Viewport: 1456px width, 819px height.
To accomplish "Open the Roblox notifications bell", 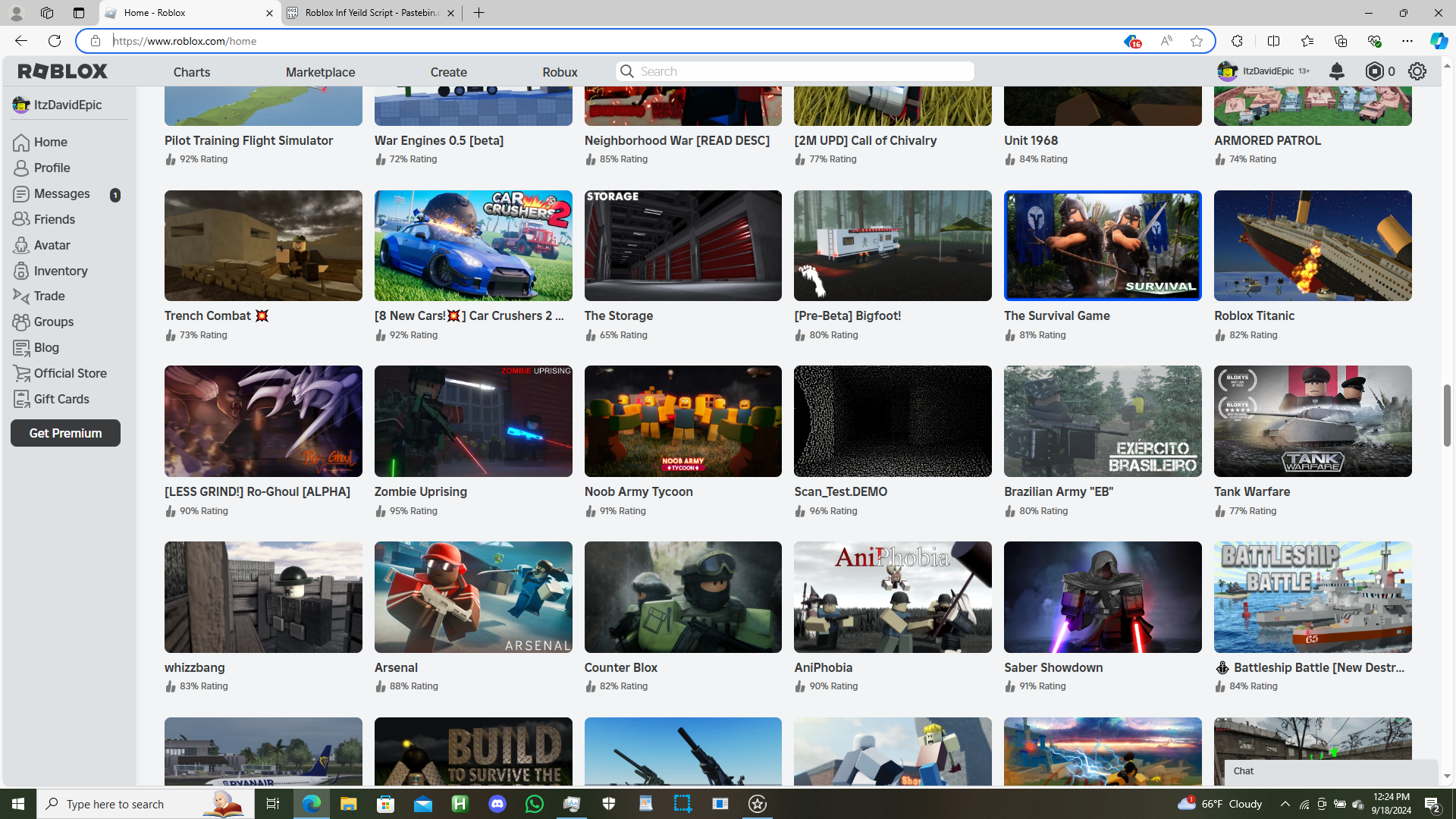I will tap(1336, 71).
